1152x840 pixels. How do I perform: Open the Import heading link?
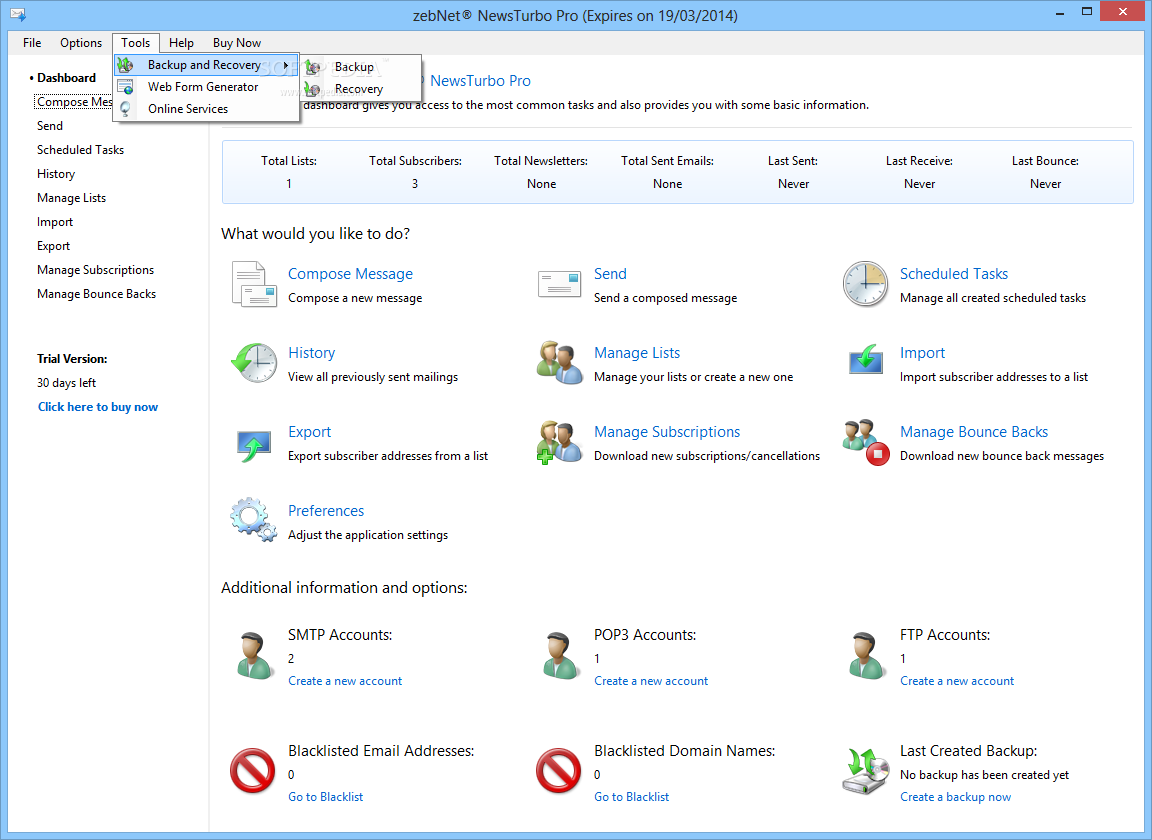[x=922, y=353]
